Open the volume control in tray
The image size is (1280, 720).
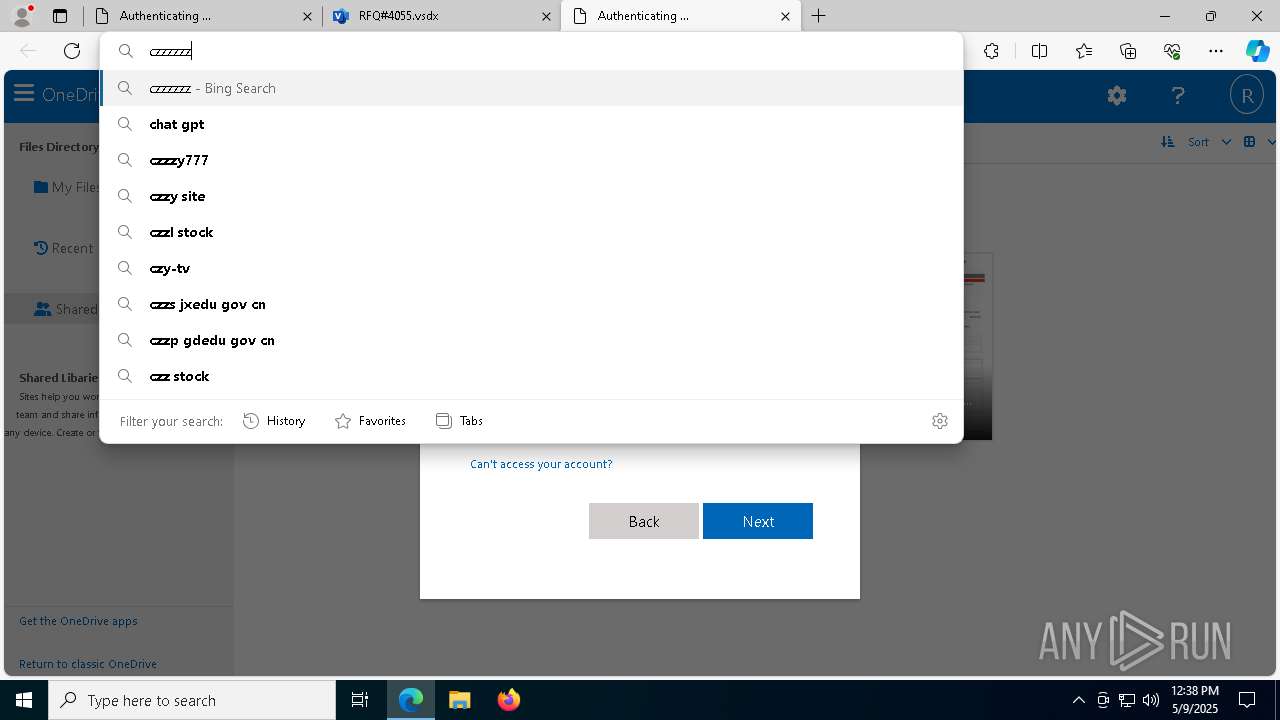coord(1150,700)
